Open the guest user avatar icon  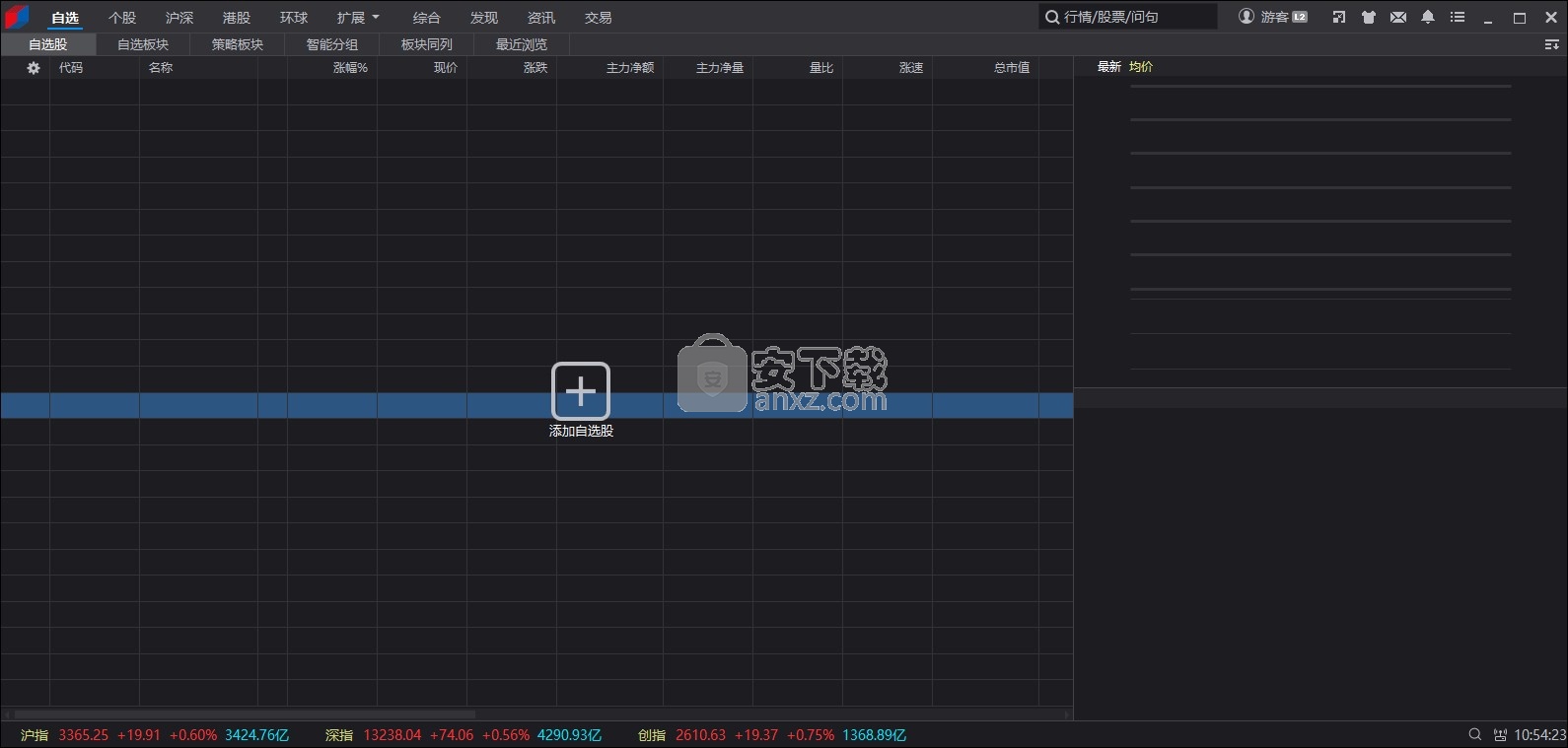click(1247, 17)
